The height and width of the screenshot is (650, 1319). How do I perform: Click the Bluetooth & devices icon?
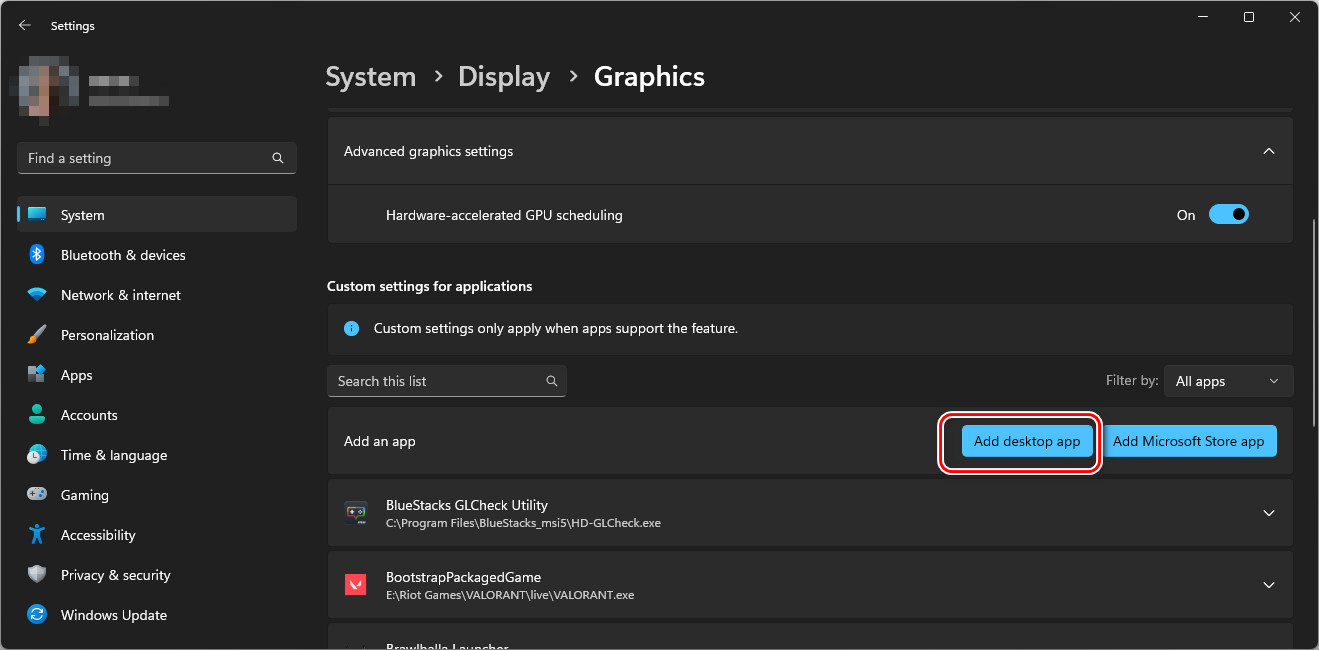[37, 255]
